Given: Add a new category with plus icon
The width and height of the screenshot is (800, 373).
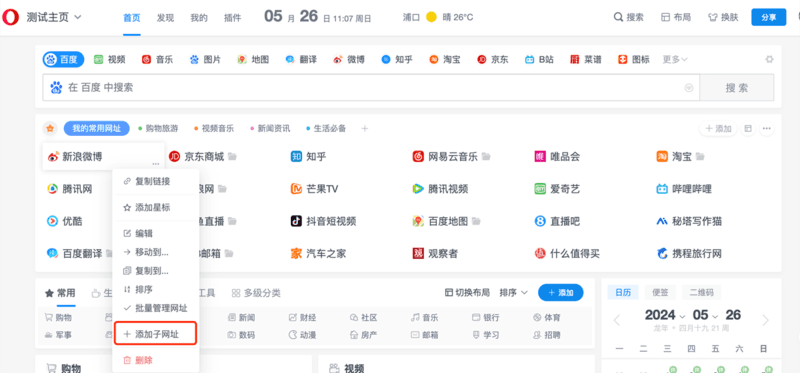Looking at the screenshot, I should (365, 129).
